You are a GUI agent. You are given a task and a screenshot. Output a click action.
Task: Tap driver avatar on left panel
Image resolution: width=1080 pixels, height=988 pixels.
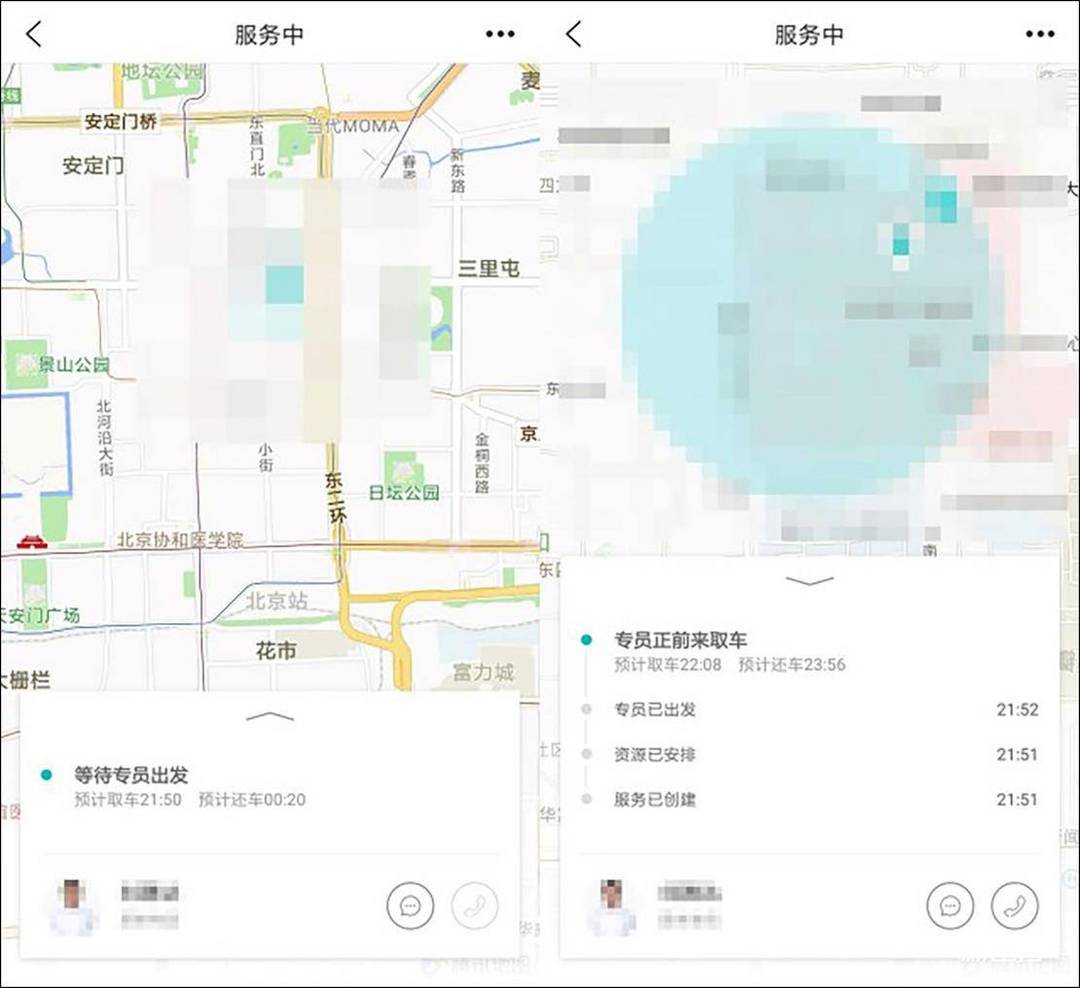(74, 906)
